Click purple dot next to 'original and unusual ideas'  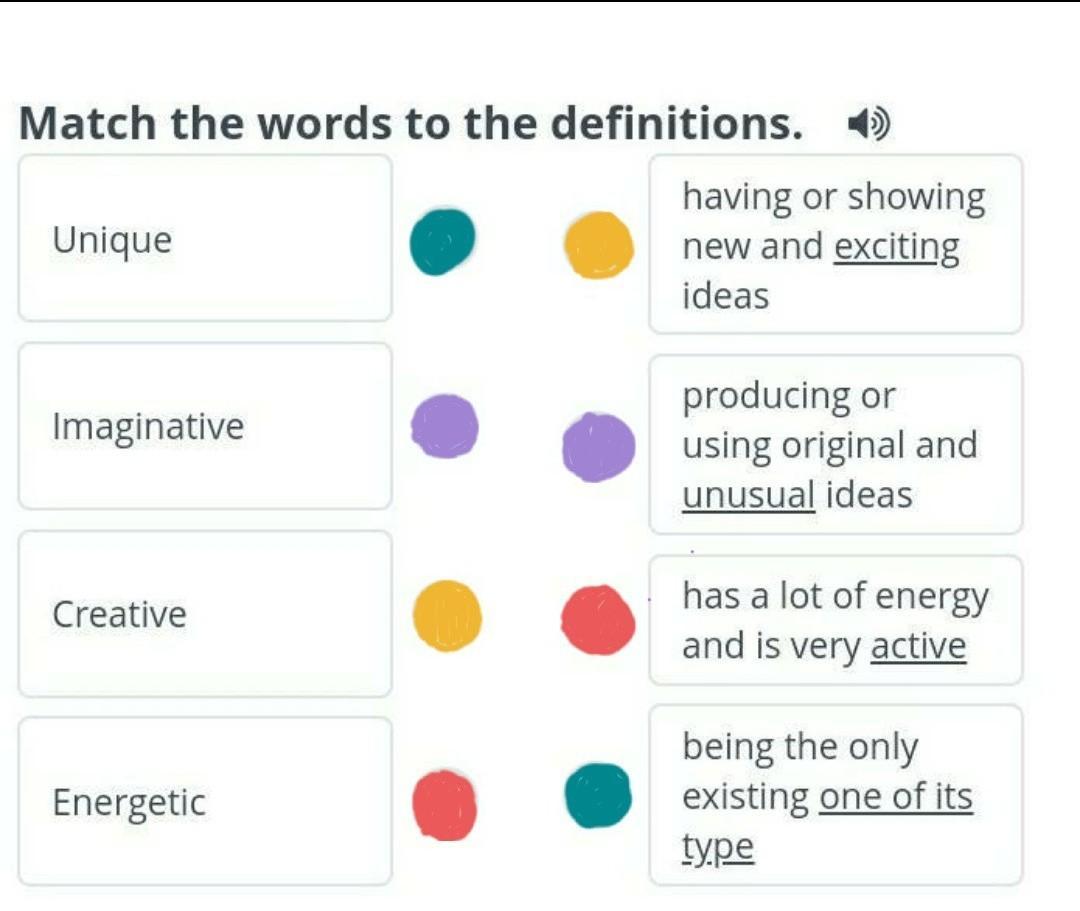click(x=599, y=447)
